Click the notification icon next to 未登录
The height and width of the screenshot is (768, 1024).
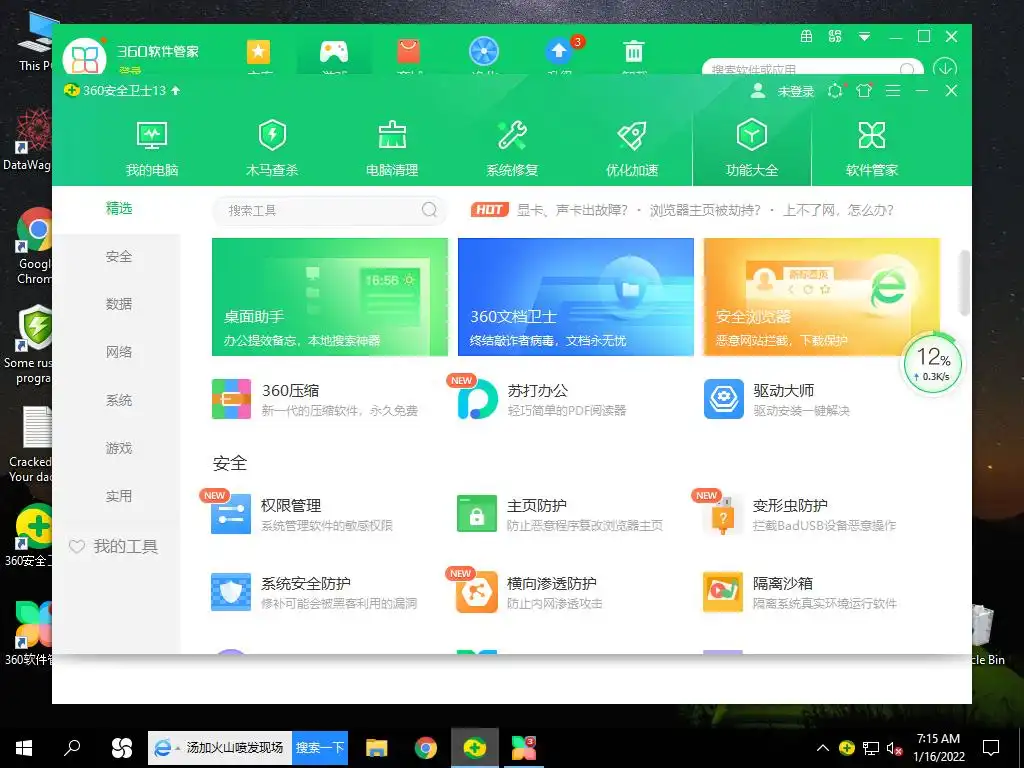835,91
